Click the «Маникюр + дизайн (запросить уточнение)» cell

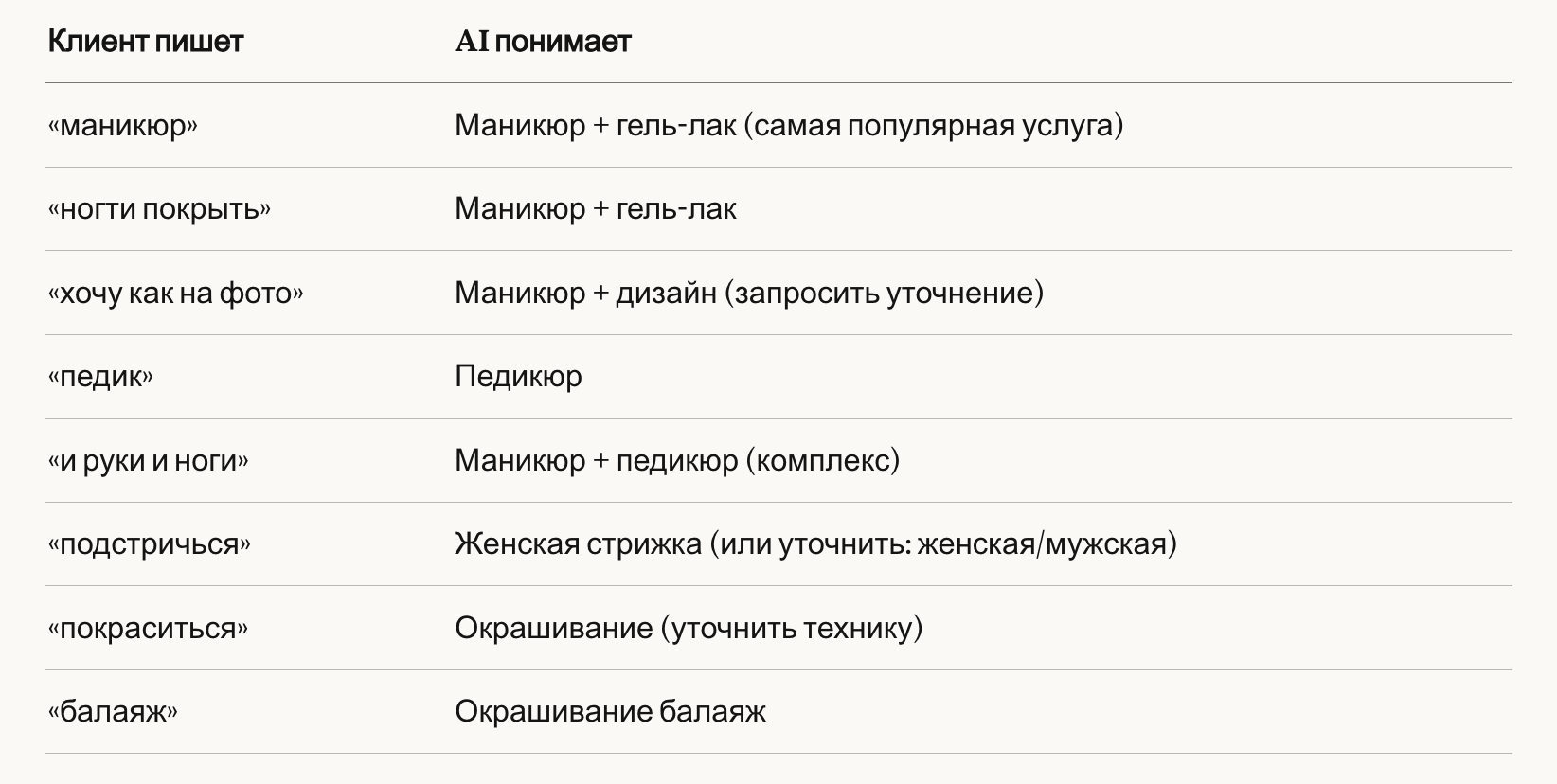(x=748, y=293)
